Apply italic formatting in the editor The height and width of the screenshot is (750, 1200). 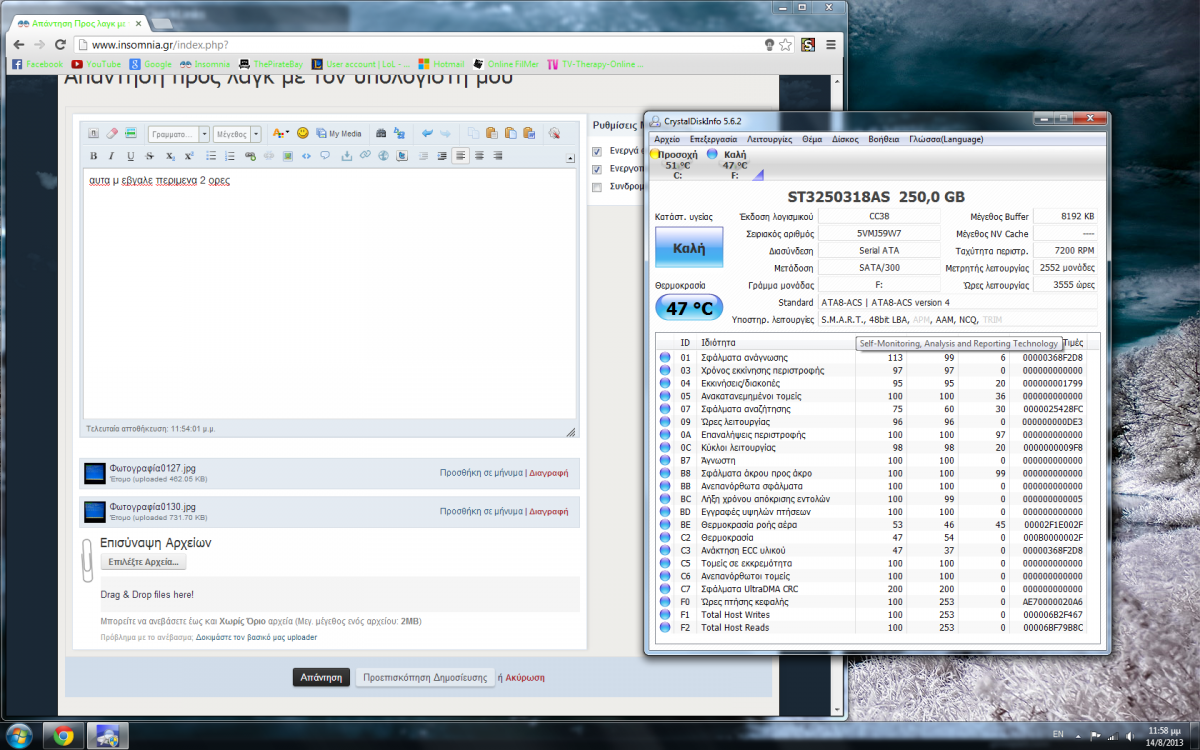(x=111, y=156)
